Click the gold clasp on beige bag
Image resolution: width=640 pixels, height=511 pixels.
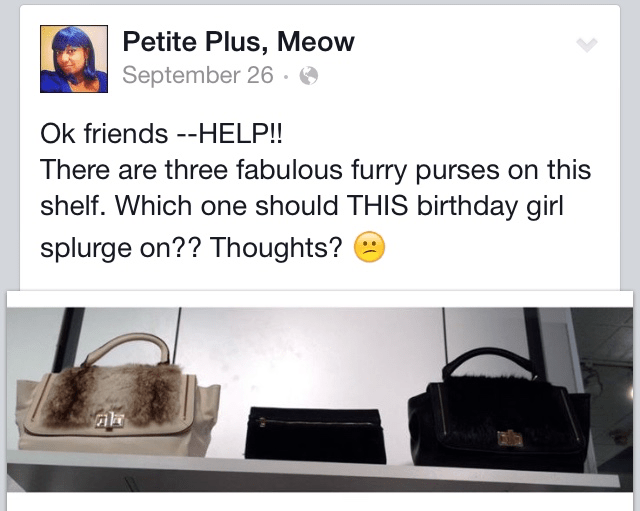coord(109,421)
